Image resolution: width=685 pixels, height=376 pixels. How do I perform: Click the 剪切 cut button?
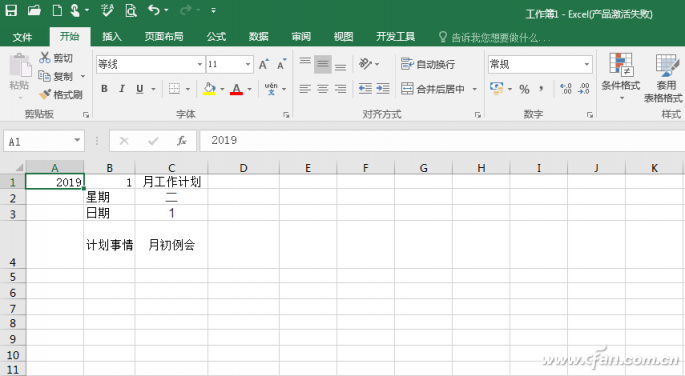click(x=56, y=58)
